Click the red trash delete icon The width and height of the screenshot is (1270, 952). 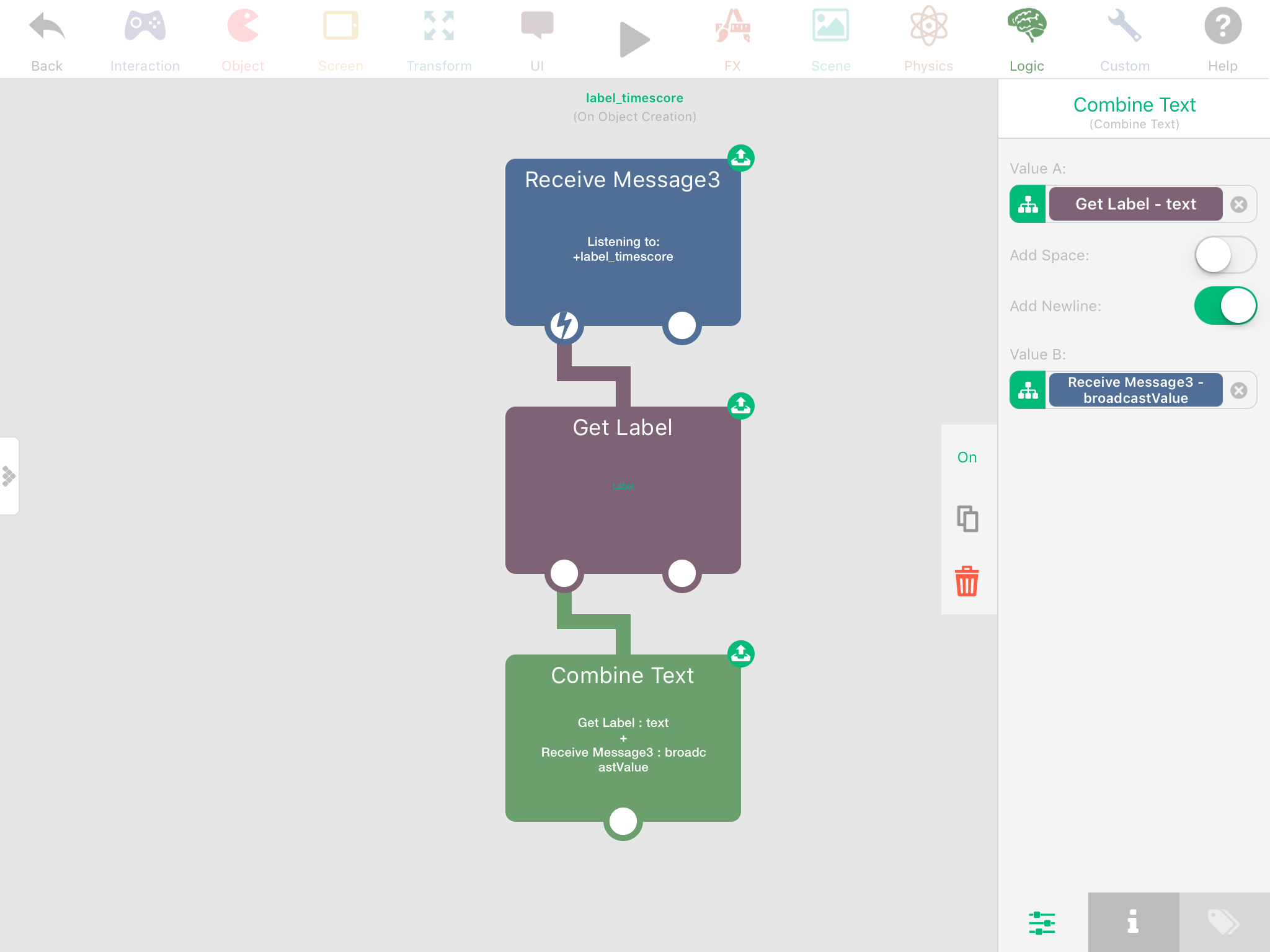[967, 581]
